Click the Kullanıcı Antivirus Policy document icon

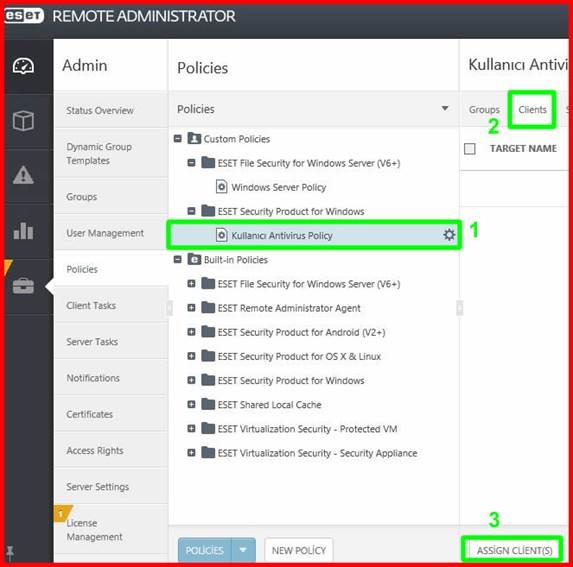[x=221, y=235]
